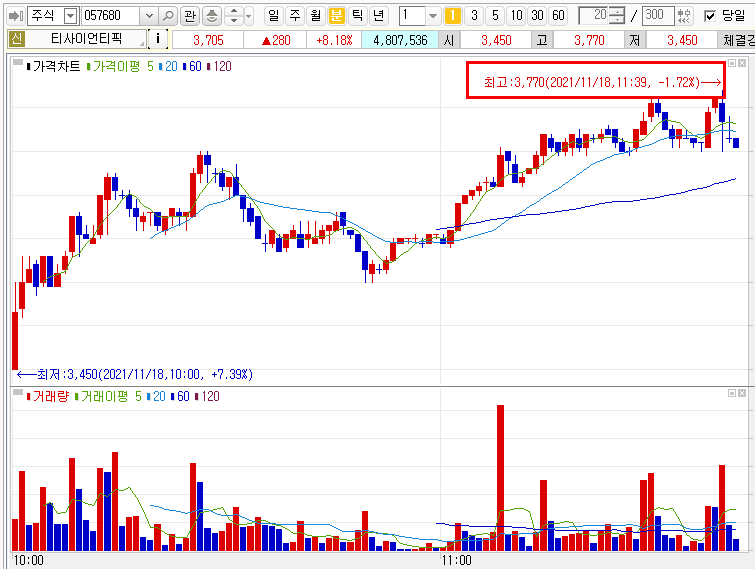Click the up/down stock navigation arrows
The width and height of the screenshot is (755, 569).
point(234,16)
